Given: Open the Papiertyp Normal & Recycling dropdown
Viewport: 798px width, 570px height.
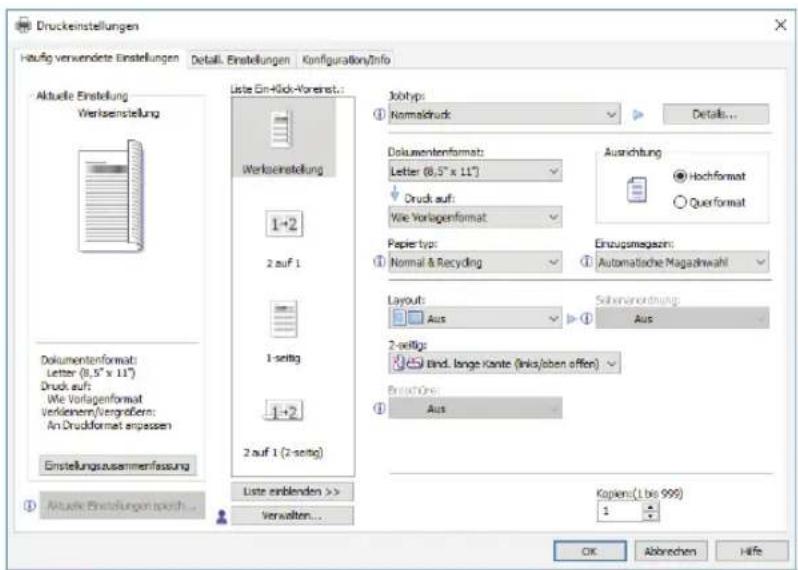Looking at the screenshot, I should coord(475,262).
